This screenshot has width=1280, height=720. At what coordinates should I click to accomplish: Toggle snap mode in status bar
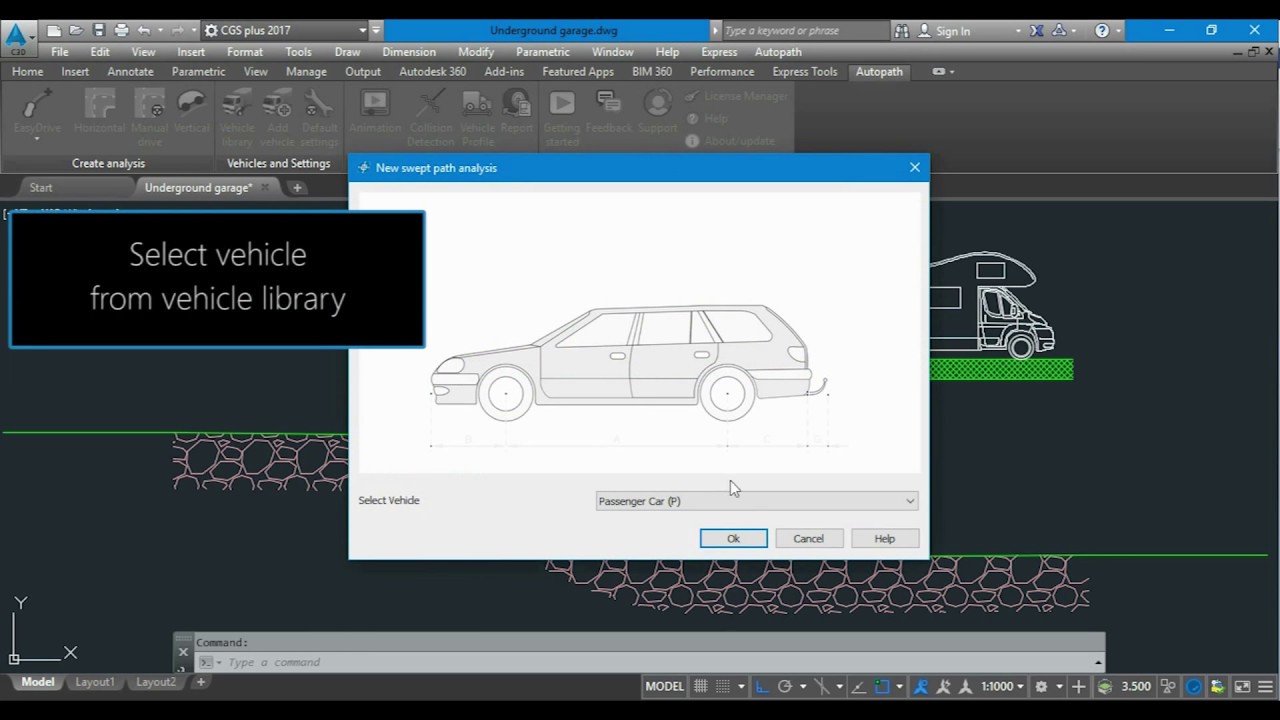723,686
